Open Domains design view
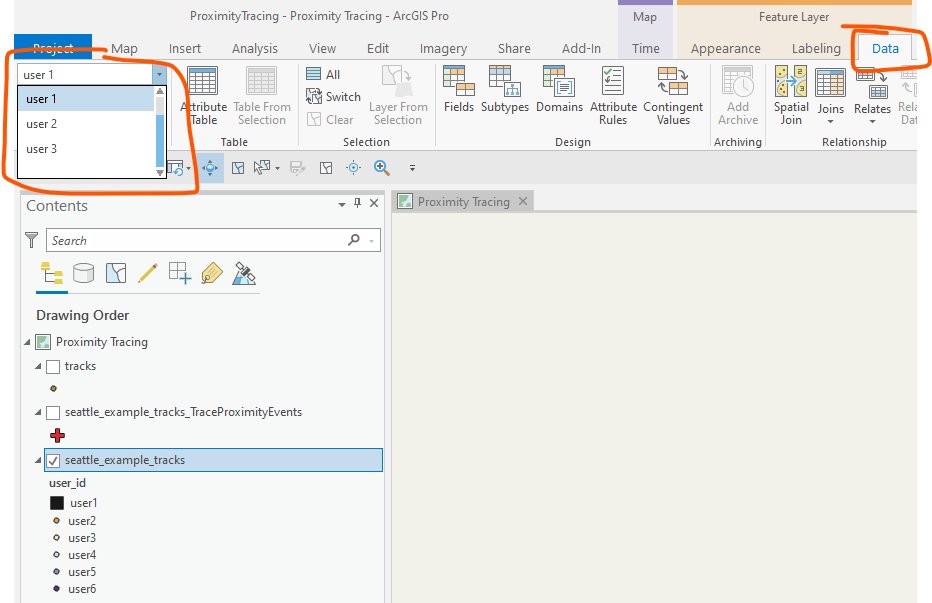The height and width of the screenshot is (603, 932). (559, 90)
